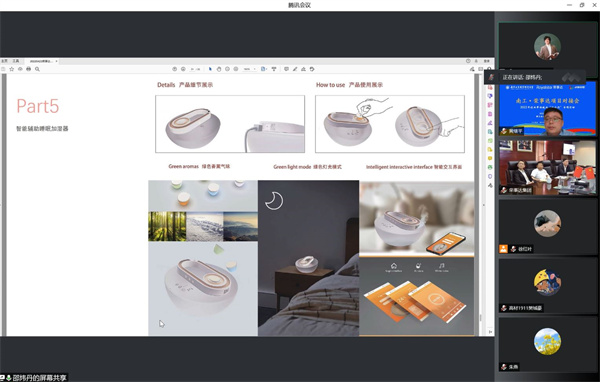Open the search magnifier in PDF toolbar
The width and height of the screenshot is (600, 382).
37,69
